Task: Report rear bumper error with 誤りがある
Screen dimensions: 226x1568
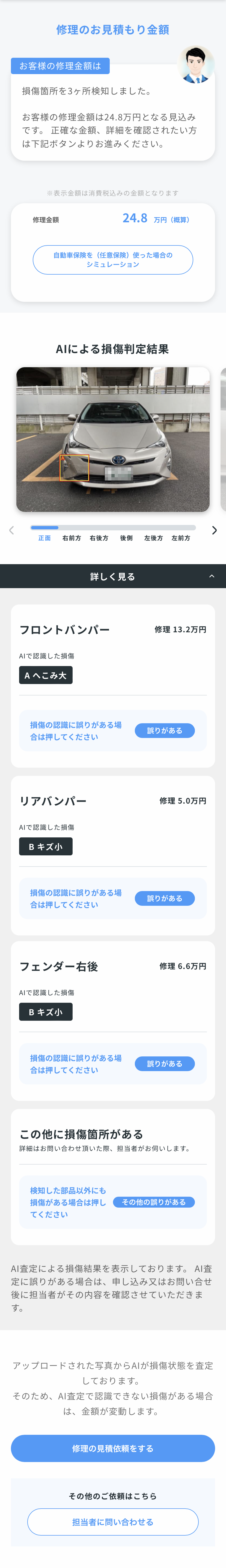Action: click(x=165, y=898)
